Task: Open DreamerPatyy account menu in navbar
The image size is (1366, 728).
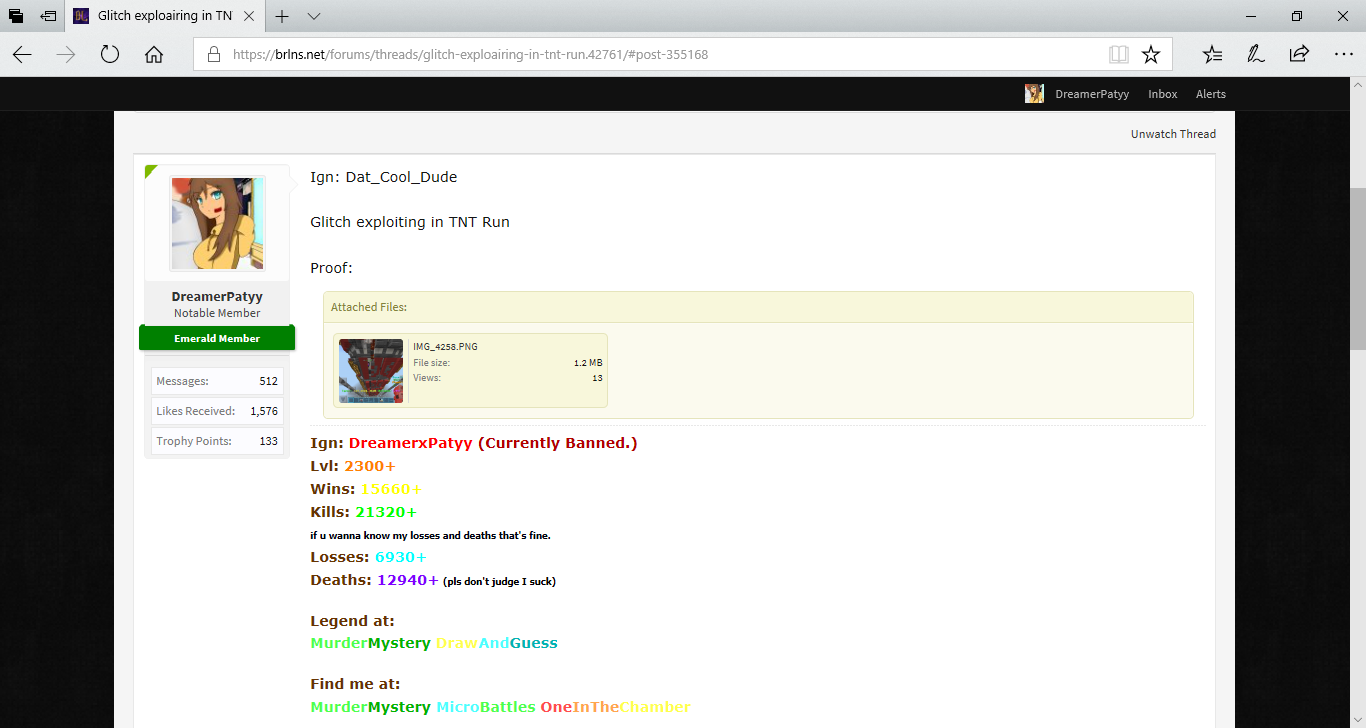Action: tap(1092, 94)
